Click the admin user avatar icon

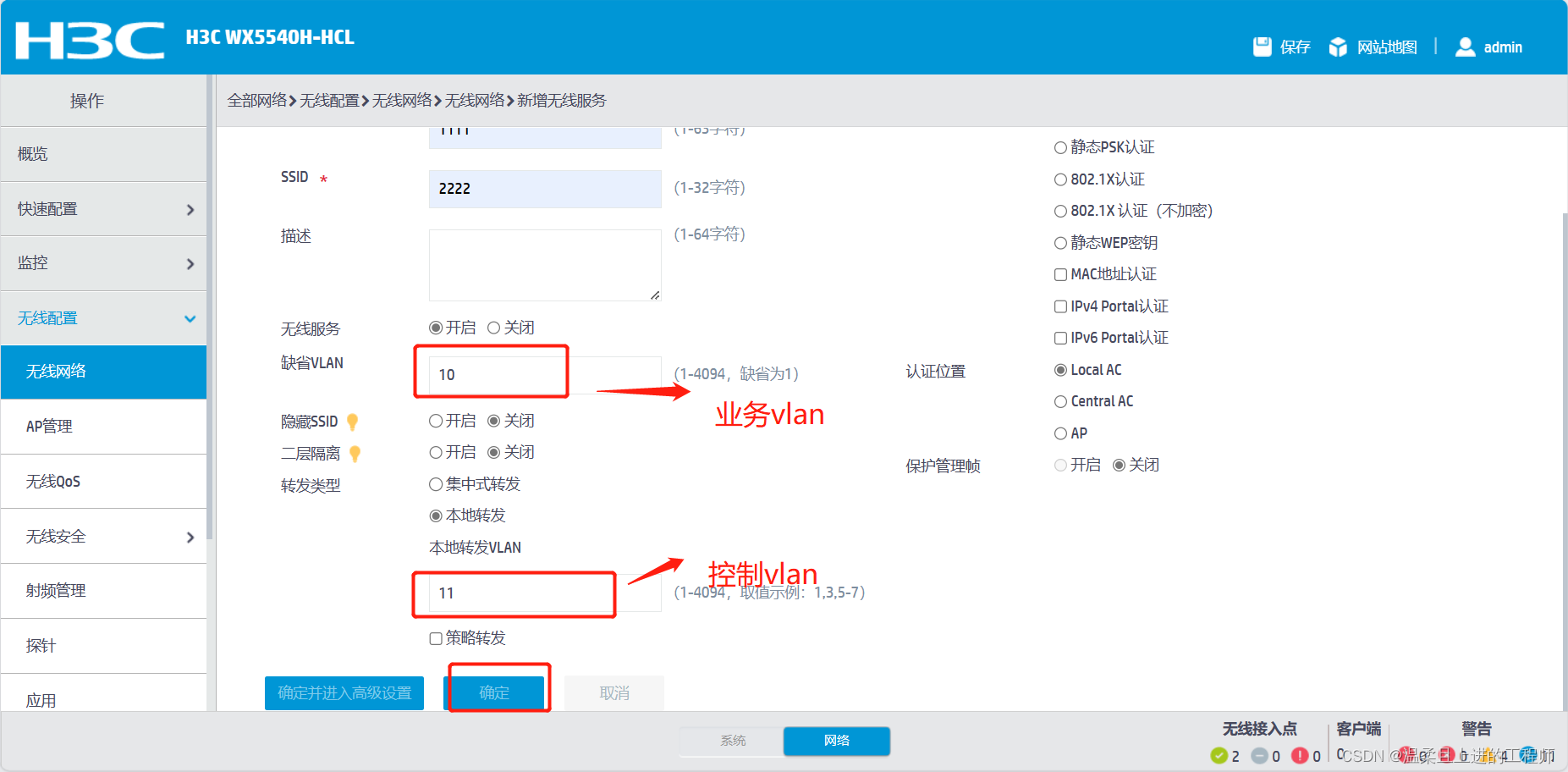(1465, 47)
